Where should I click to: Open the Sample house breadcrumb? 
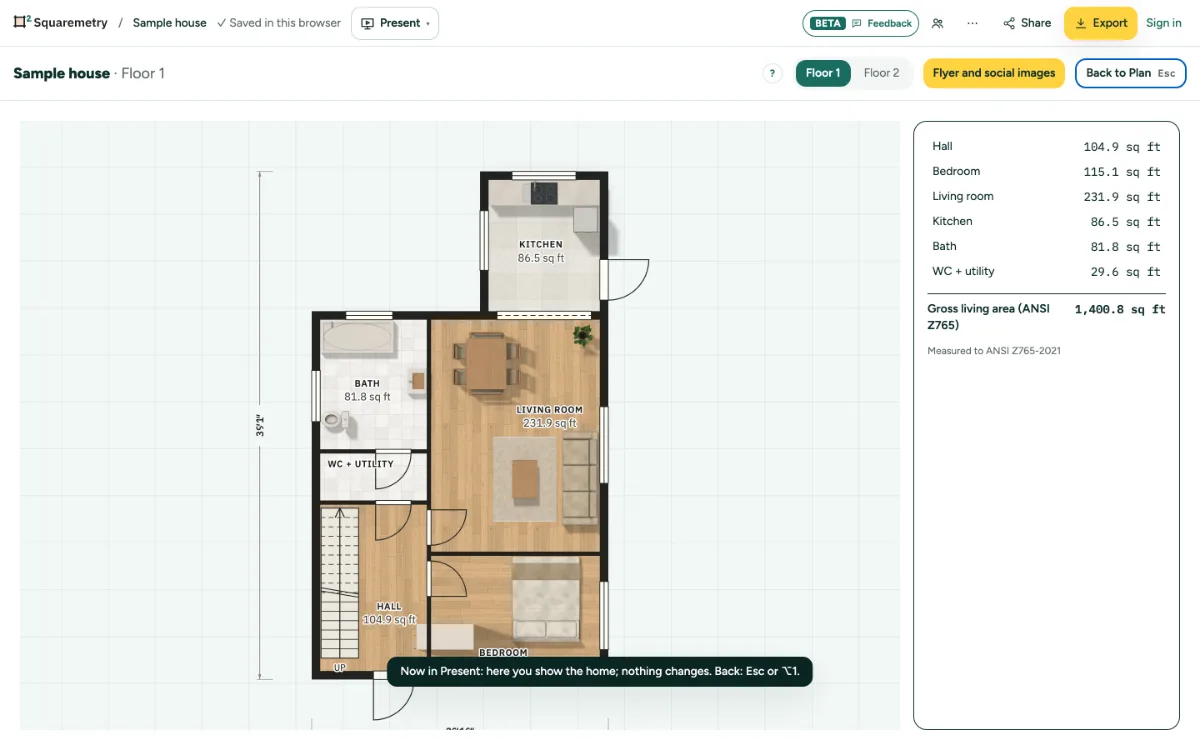tap(169, 23)
